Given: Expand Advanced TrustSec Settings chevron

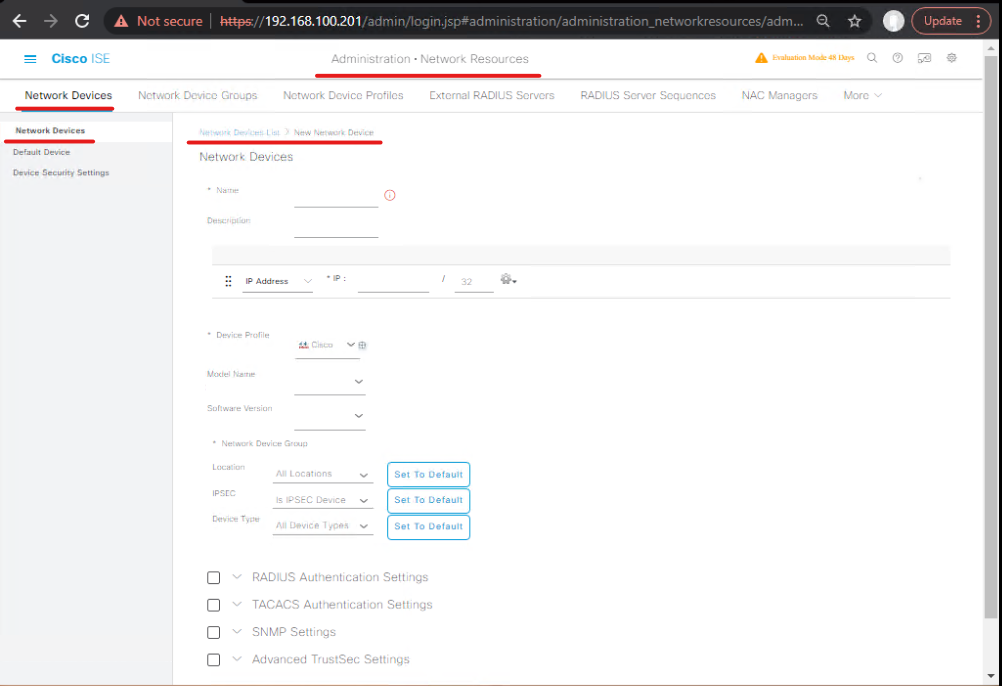Looking at the screenshot, I should point(237,659).
